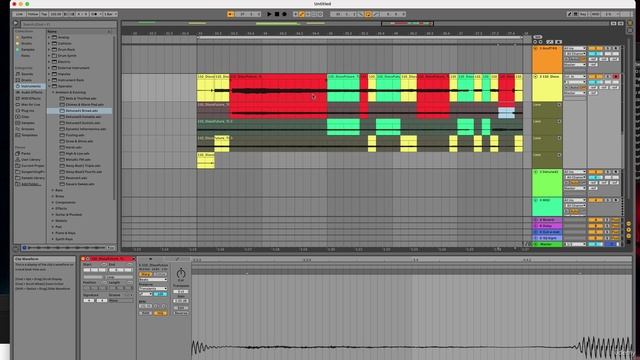Toggle the orange Automation Arm button
Image resolution: width=640 pixels, height=360 pixels.
pyautogui.click(x=302, y=14)
